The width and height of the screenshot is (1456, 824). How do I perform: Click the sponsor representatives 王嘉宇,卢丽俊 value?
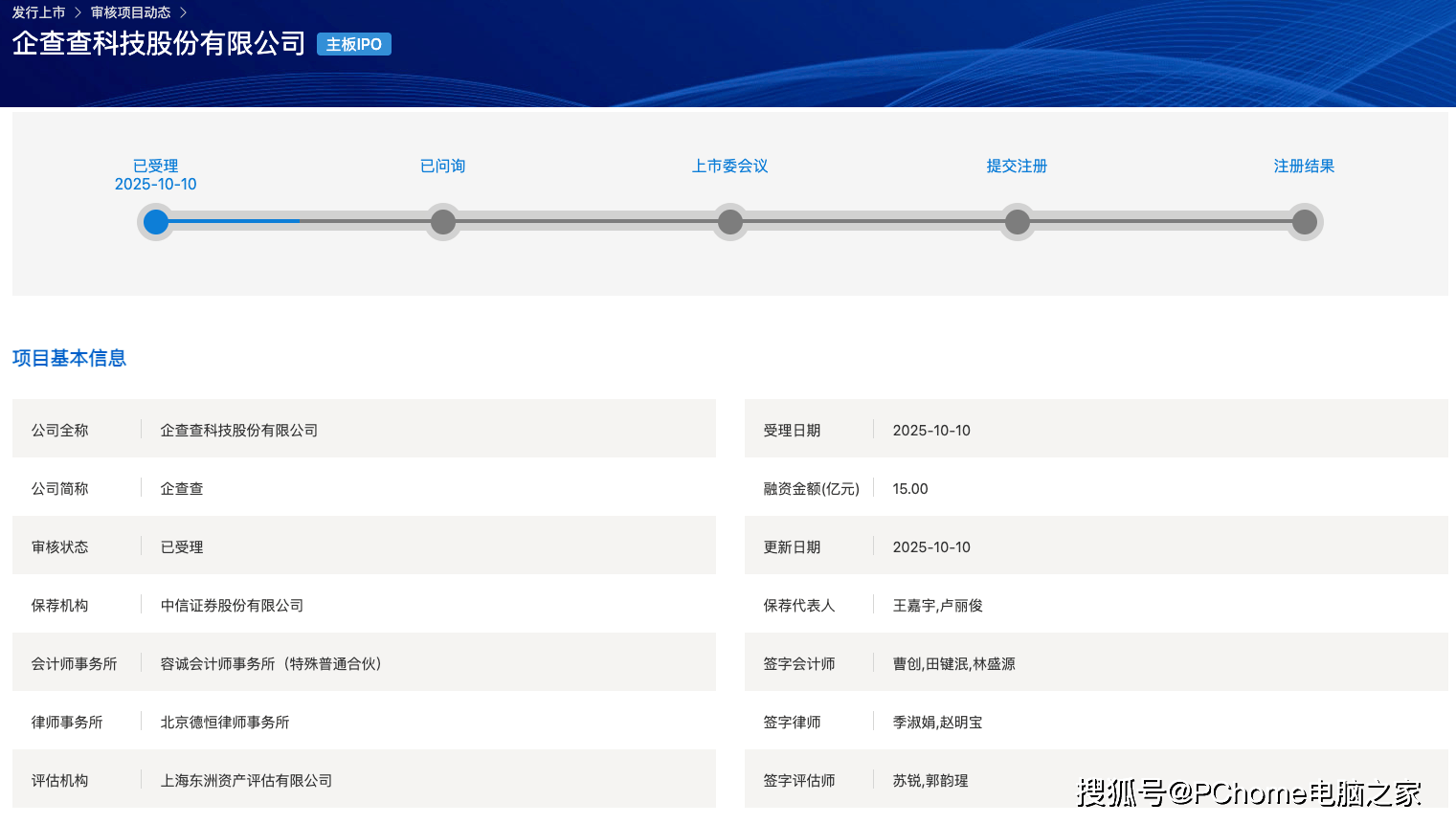937,605
